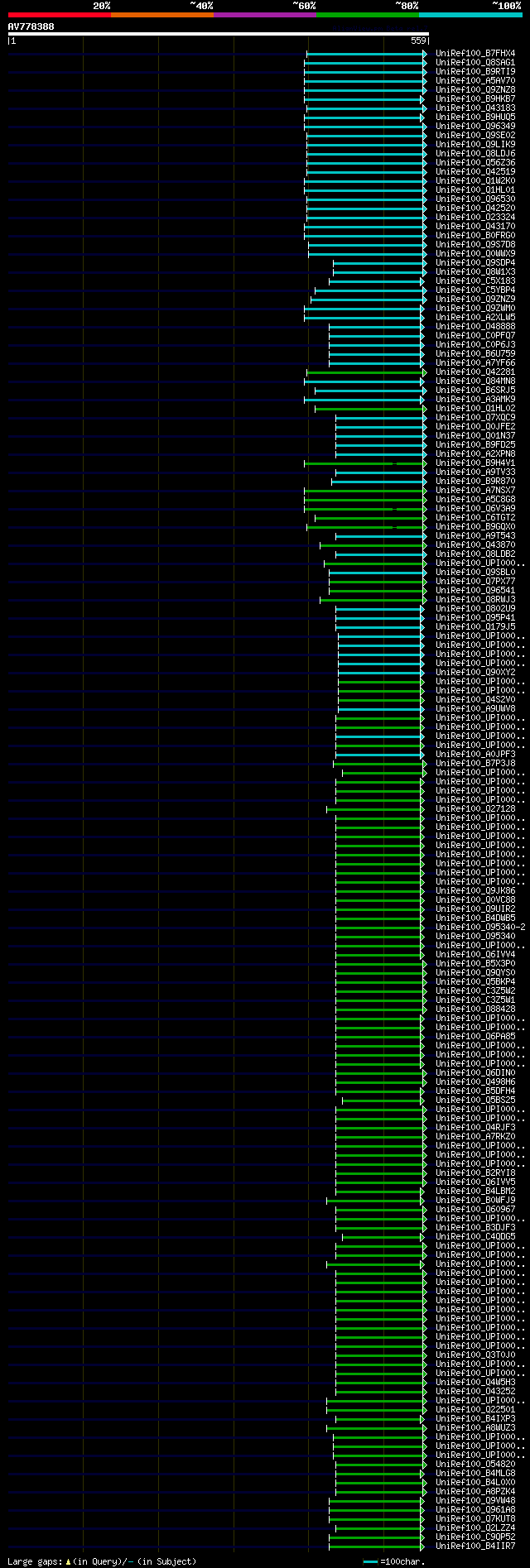The image size is (530, 1568).
Task: Click label UniRef100_O88428
Action: point(475,1009)
